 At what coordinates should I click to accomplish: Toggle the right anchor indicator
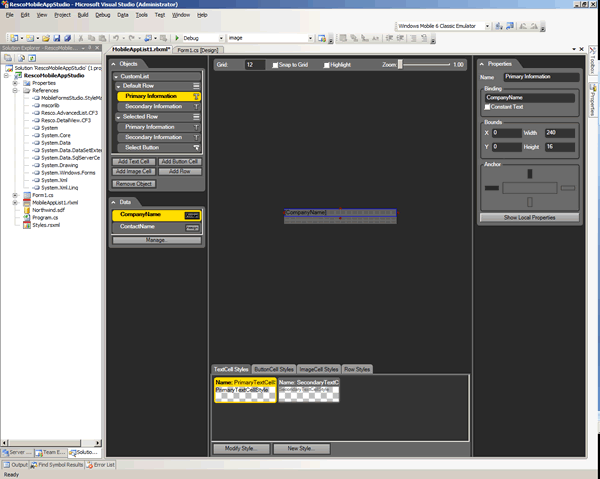568,188
